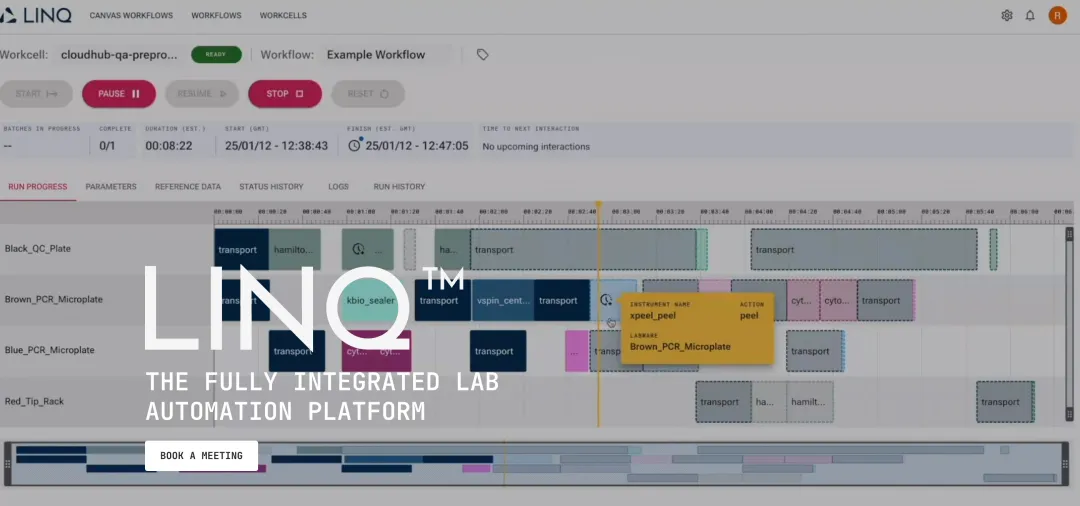Select the kbio_sealer block
This screenshot has width=1080, height=506.
(x=370, y=300)
